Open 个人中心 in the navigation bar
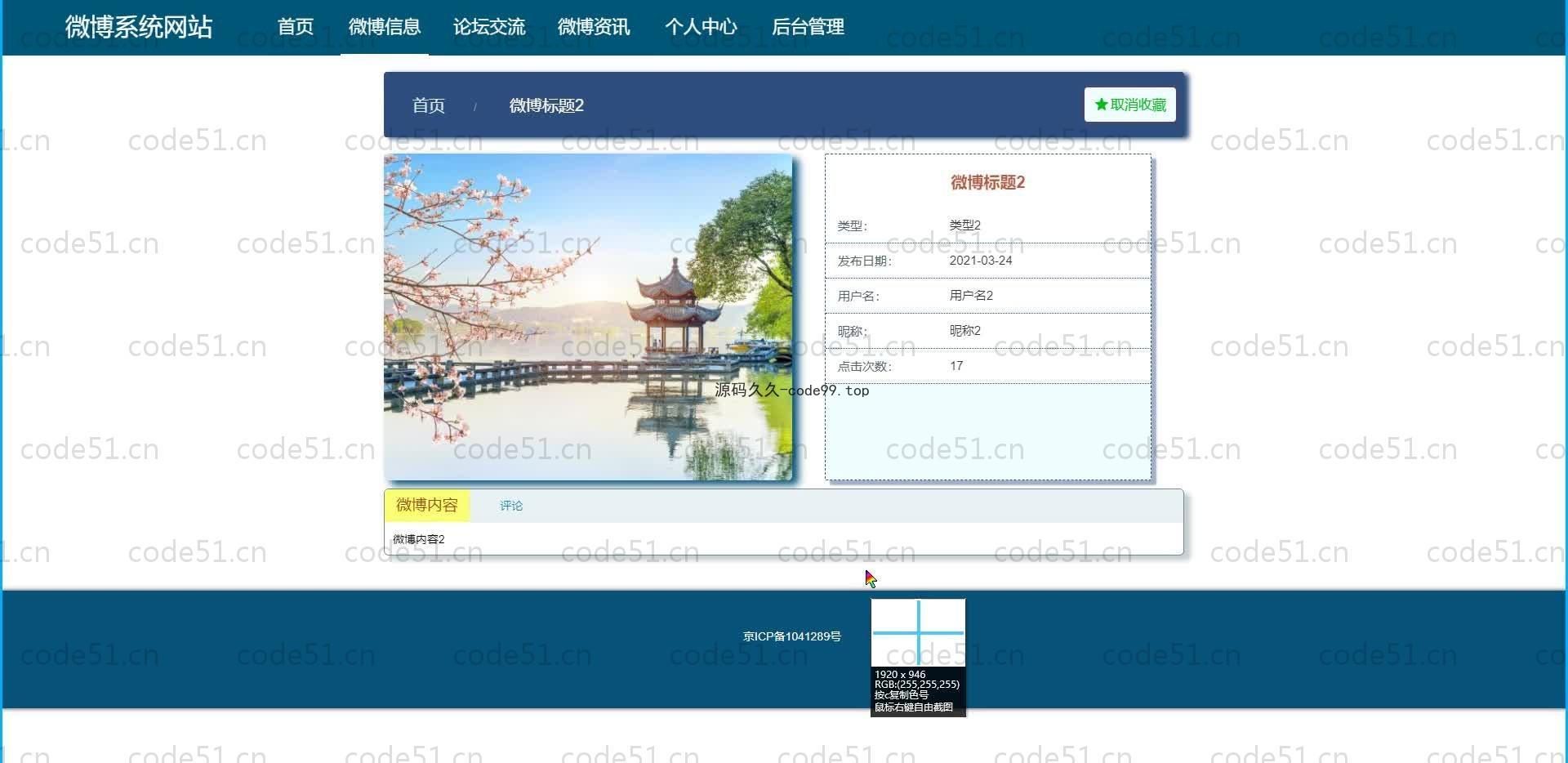1568x763 pixels. point(701,27)
